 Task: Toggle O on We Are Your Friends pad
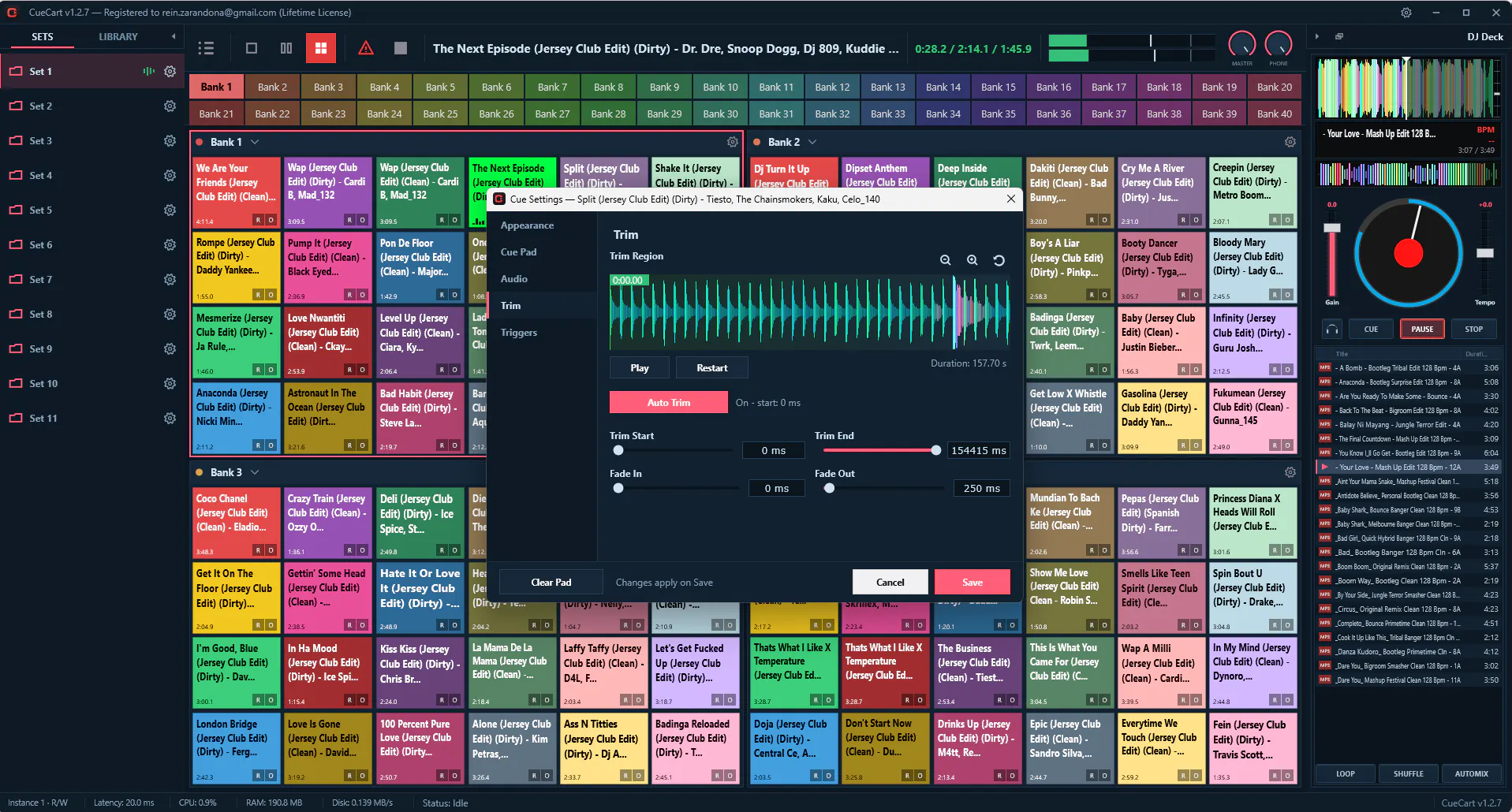(x=271, y=220)
